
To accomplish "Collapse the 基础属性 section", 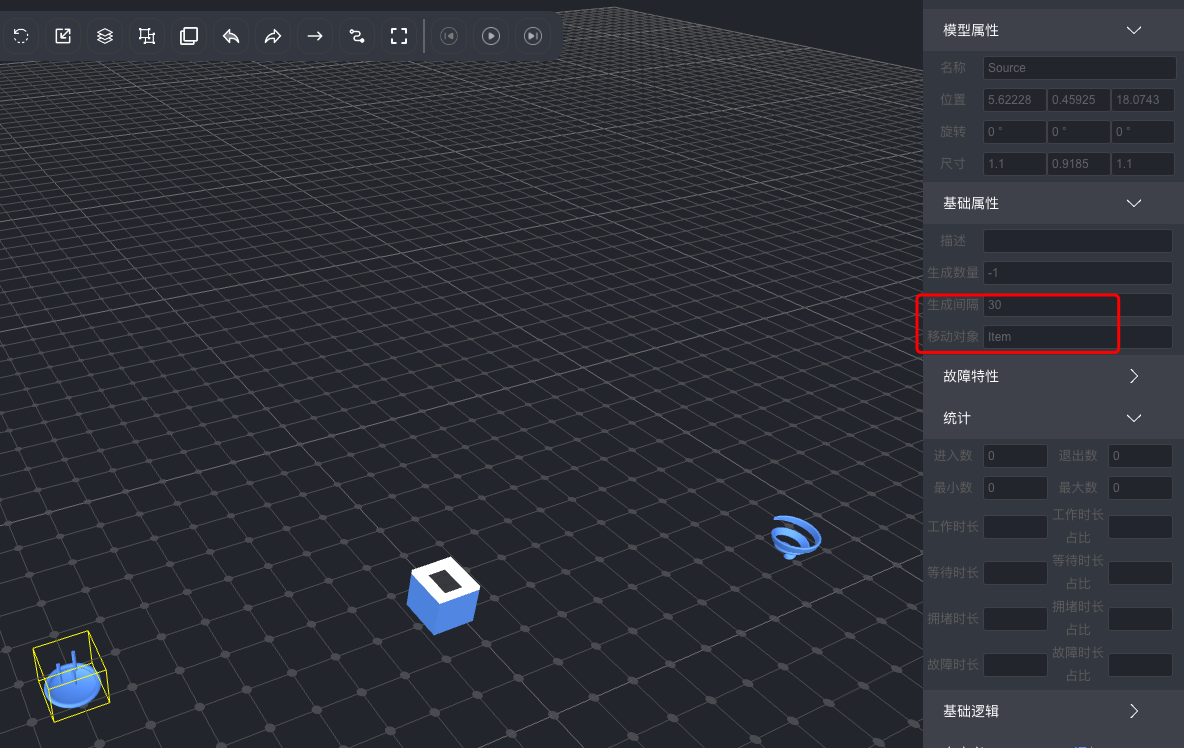I will pos(1133,203).
